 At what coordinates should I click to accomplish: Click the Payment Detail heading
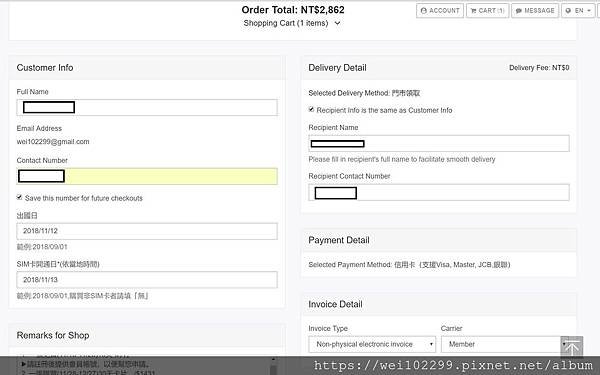point(339,240)
